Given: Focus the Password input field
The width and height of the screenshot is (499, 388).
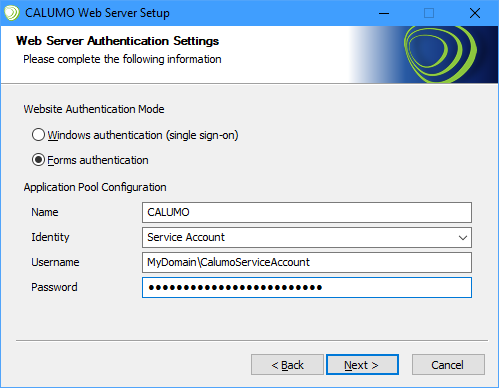Looking at the screenshot, I should pyautogui.click(x=307, y=287).
